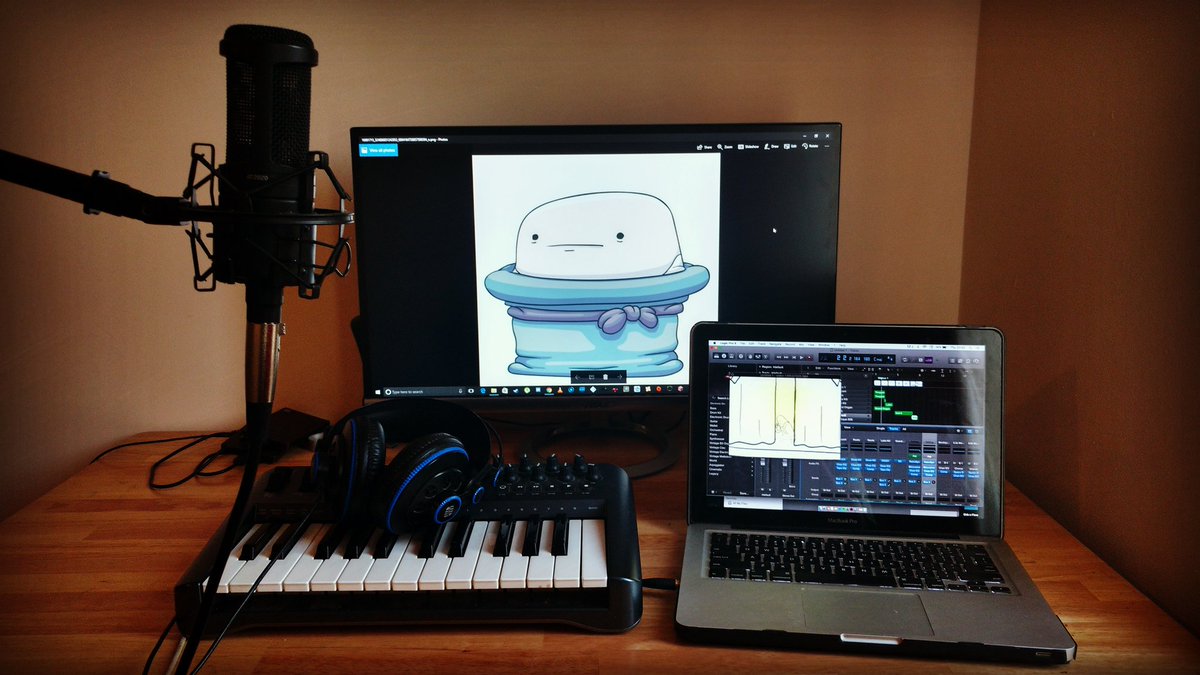1200x675 pixels.
Task: Toggle the Library button in Logic toolbar
Action: 717,357
